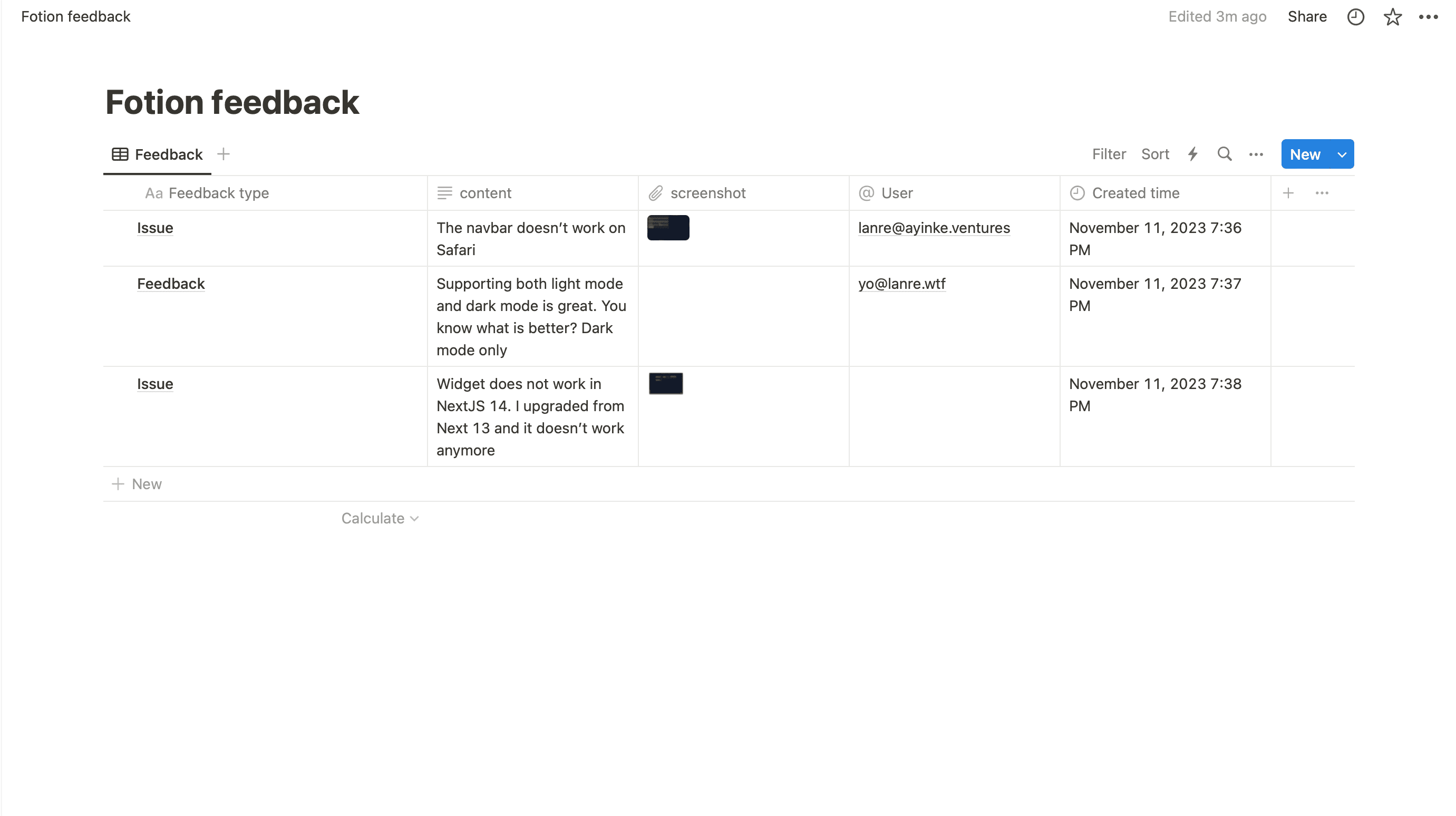Click the plus icon to add column
This screenshot has width=1456, height=816.
click(1289, 192)
